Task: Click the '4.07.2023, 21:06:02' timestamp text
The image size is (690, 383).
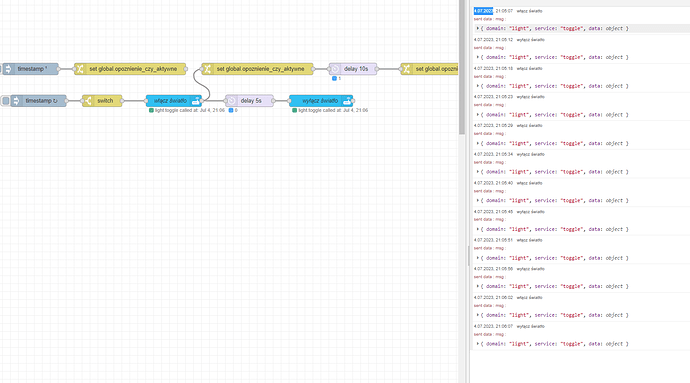Action: (493, 298)
